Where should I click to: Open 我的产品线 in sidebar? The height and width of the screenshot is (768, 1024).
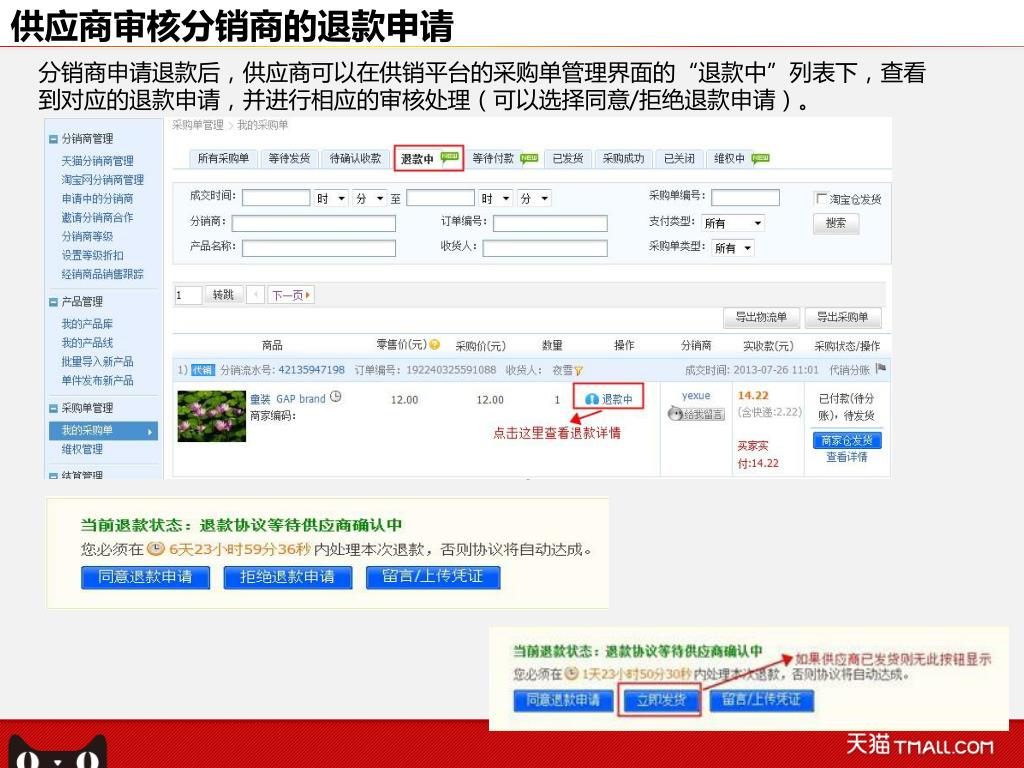pos(88,343)
